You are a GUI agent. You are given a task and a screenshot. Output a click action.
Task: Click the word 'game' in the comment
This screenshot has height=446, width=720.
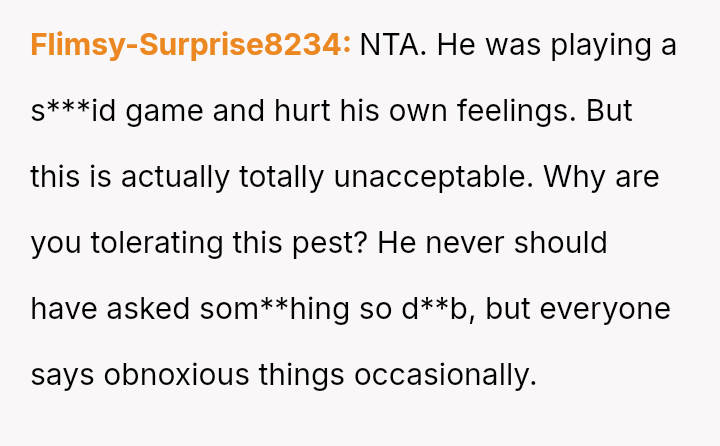coord(164,113)
